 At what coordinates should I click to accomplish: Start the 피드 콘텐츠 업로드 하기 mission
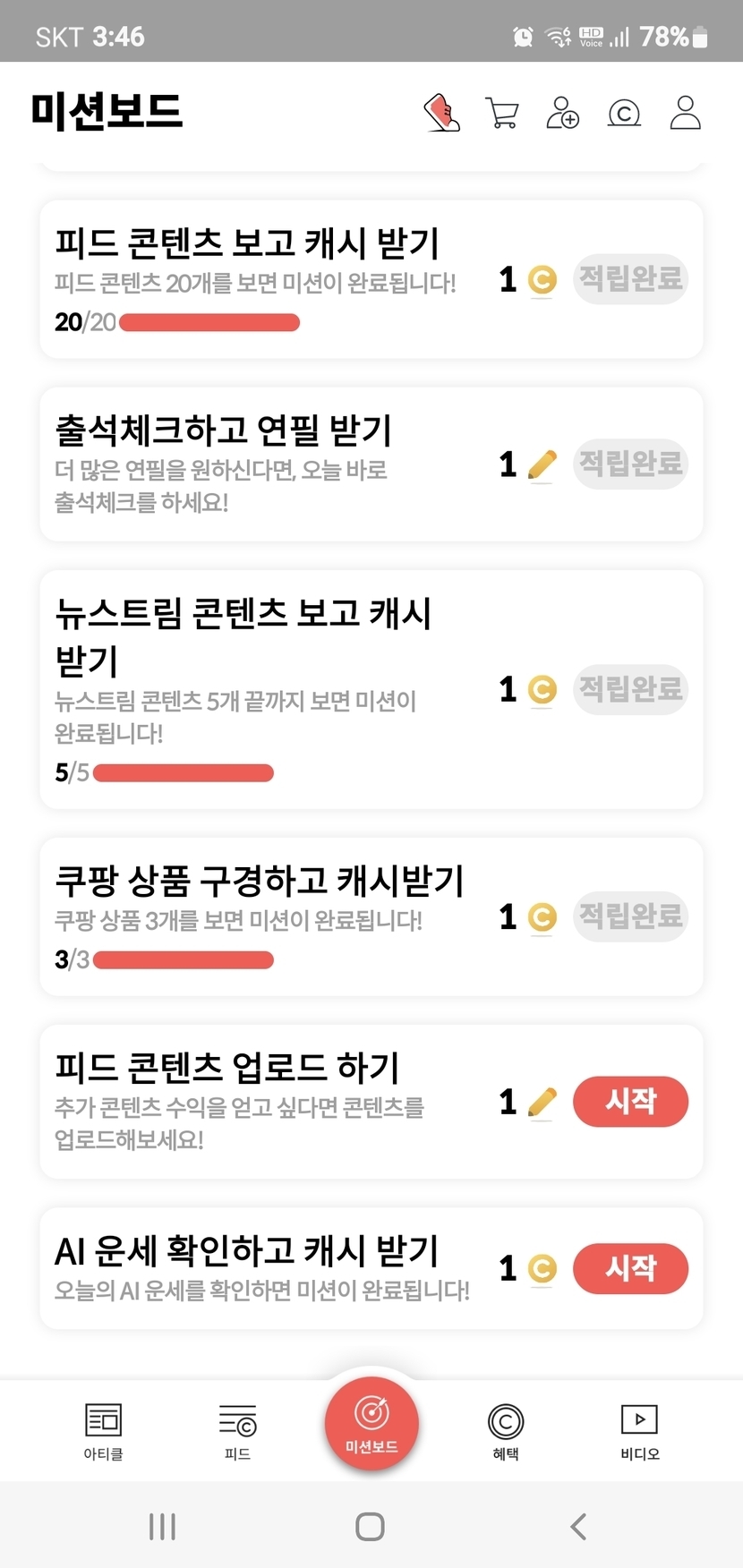pos(630,1101)
